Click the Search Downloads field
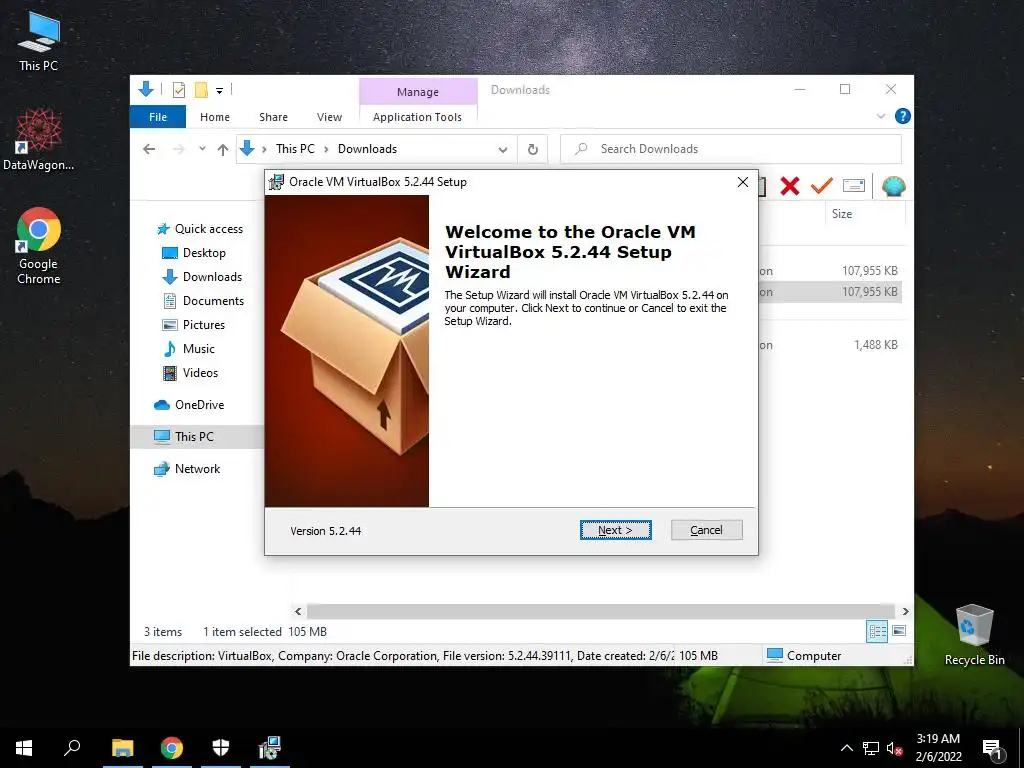 point(731,149)
